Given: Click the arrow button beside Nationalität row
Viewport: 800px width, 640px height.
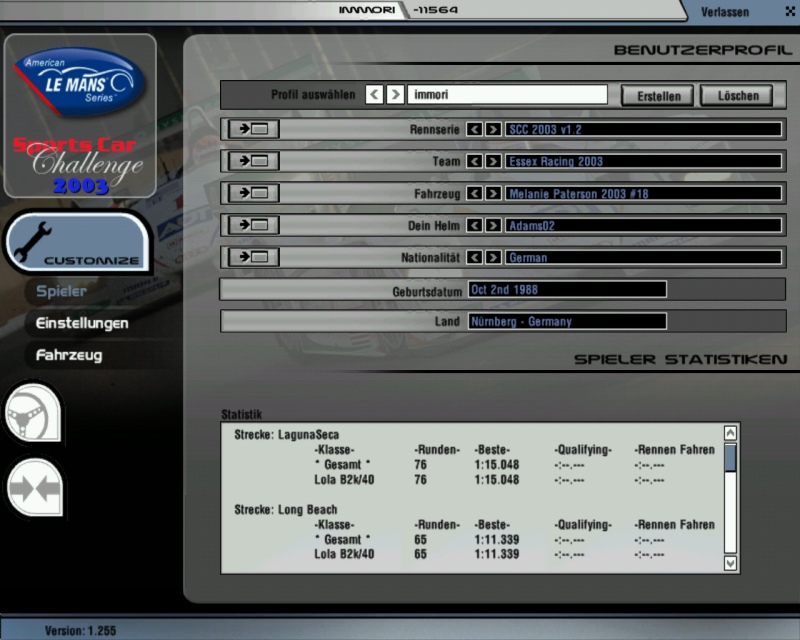Looking at the screenshot, I should 253,258.
